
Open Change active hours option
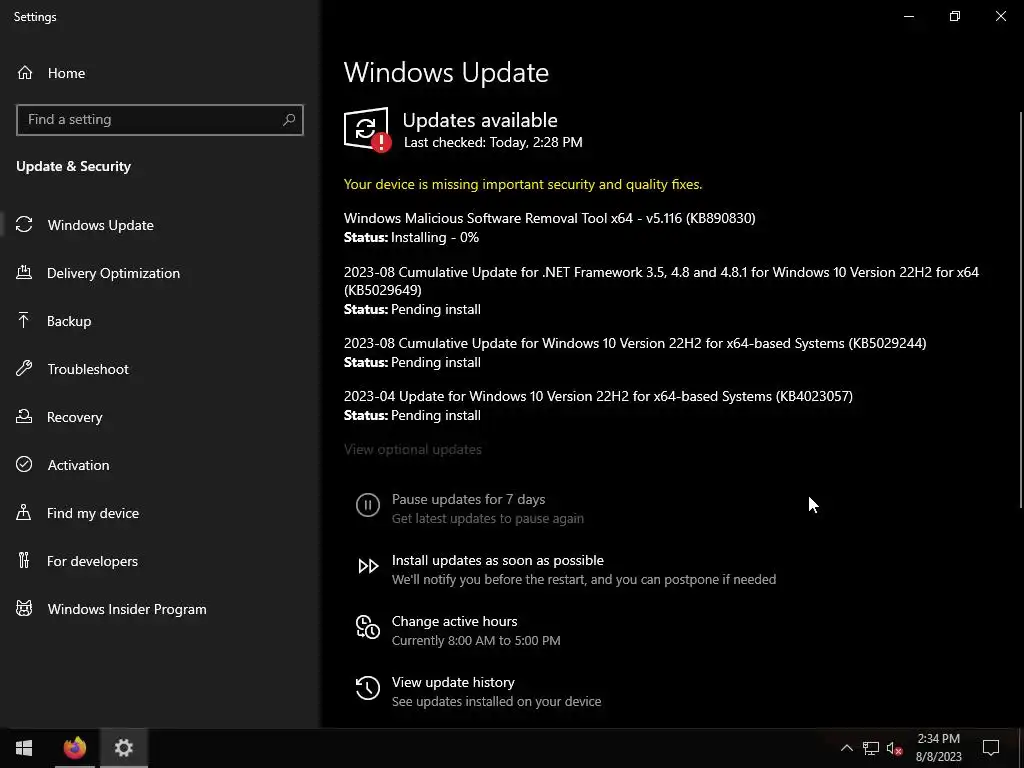pos(455,621)
